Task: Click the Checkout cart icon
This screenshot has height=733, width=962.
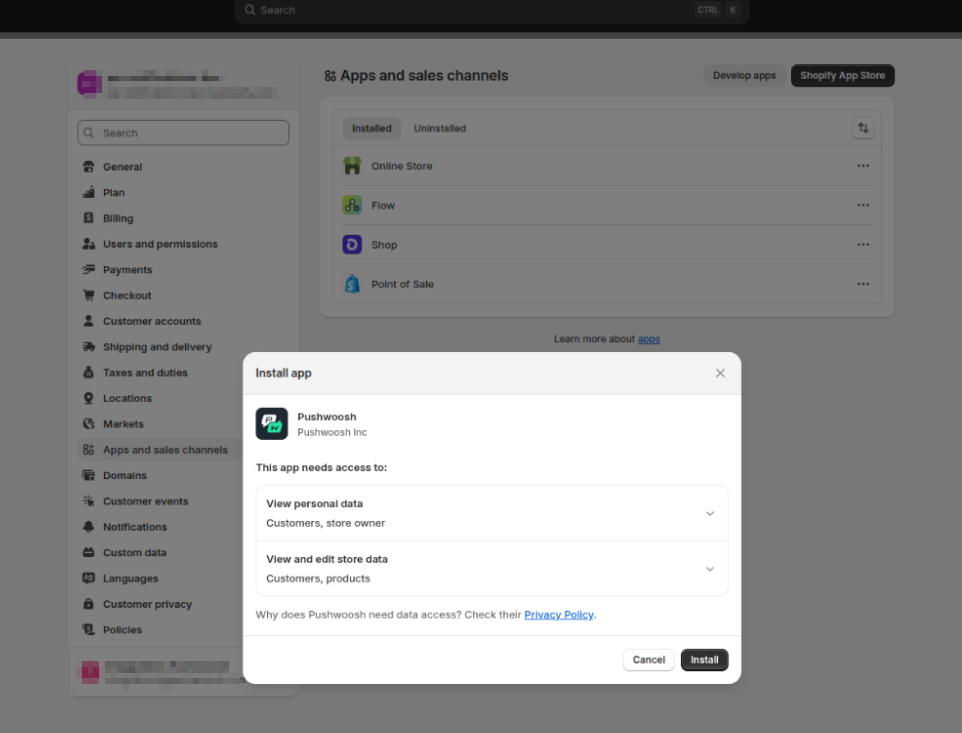Action: (x=88, y=295)
